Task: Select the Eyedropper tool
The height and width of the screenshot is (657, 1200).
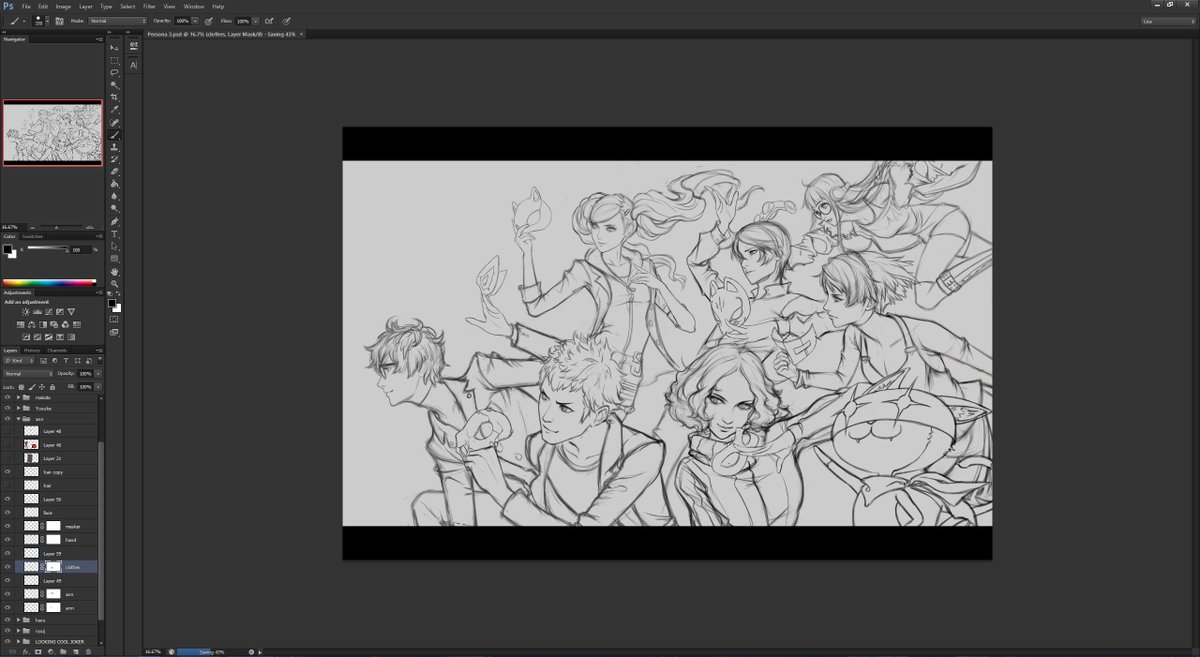Action: coord(114,110)
